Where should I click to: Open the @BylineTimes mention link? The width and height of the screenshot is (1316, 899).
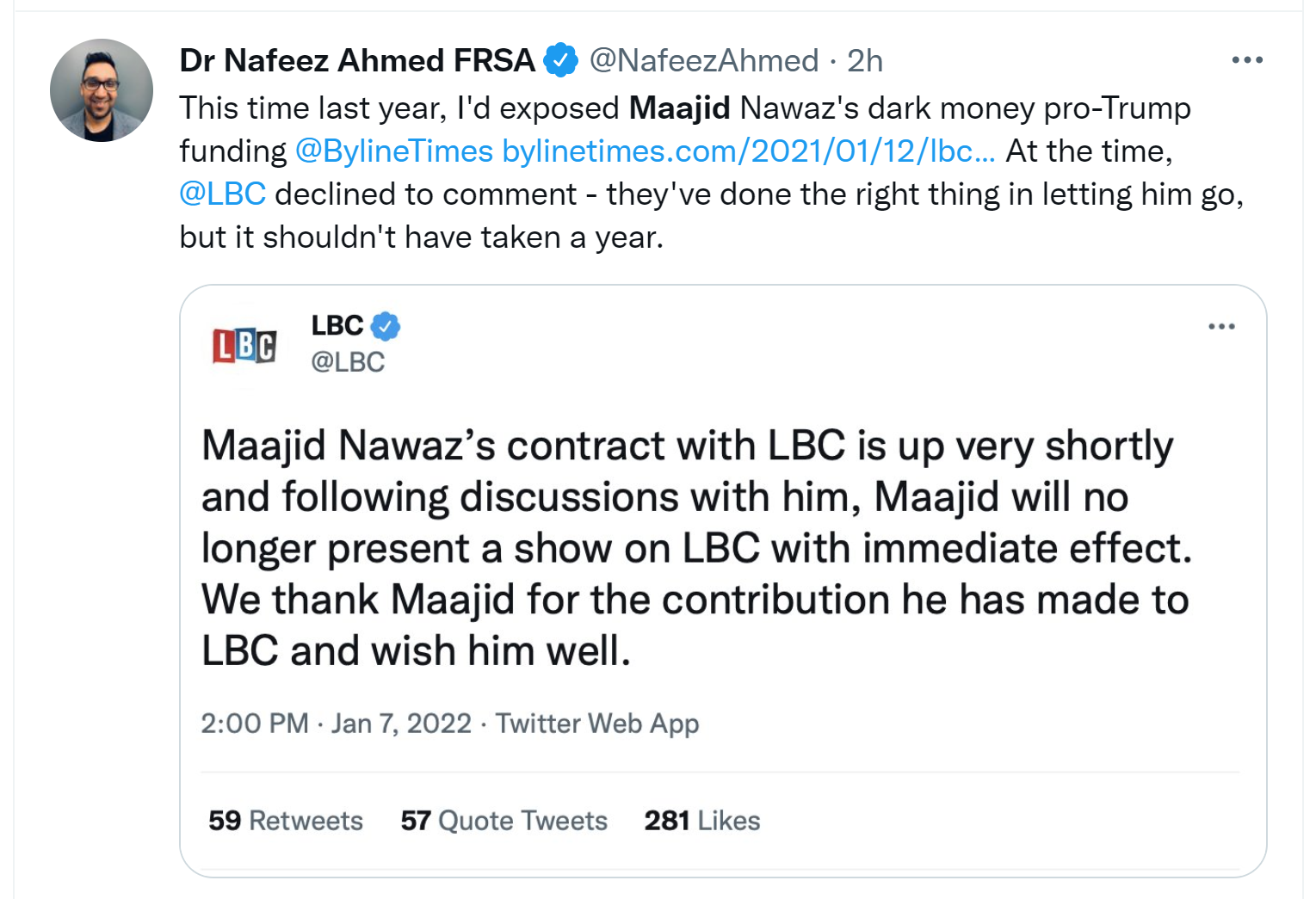coord(394,151)
